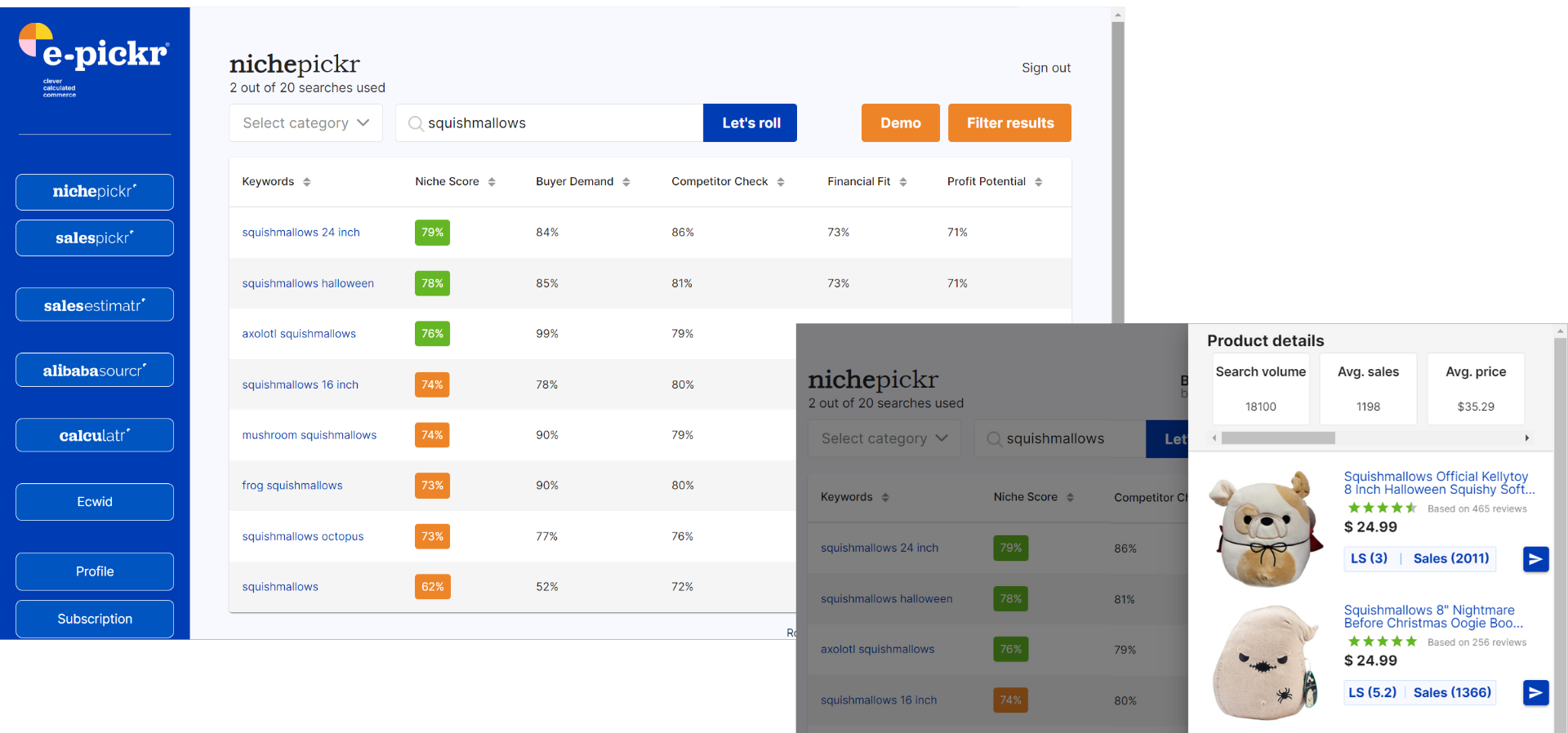Click main window vertical scrollbar
1568x733 pixels.
[x=1118, y=171]
